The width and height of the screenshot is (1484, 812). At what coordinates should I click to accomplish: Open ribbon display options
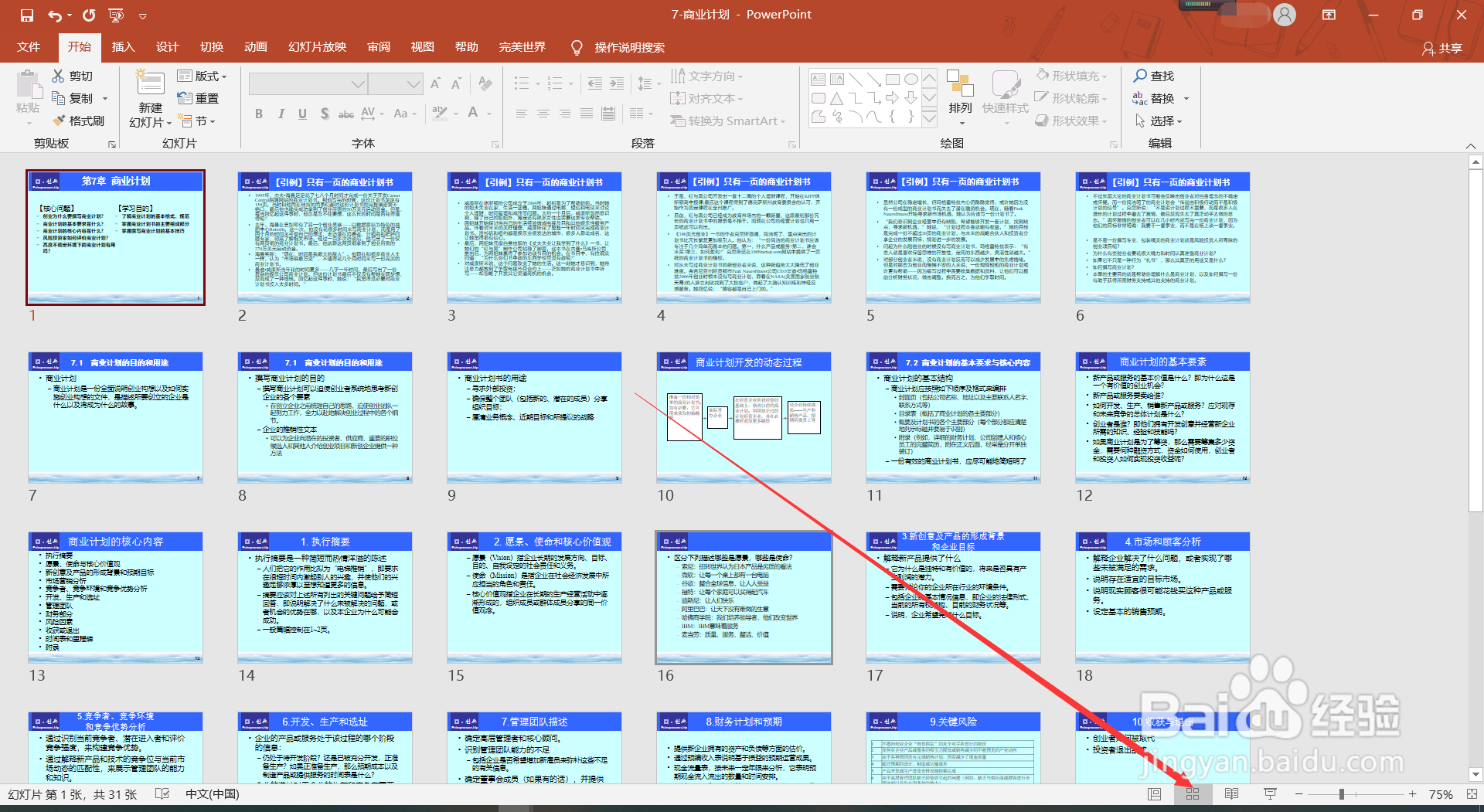coord(1329,15)
